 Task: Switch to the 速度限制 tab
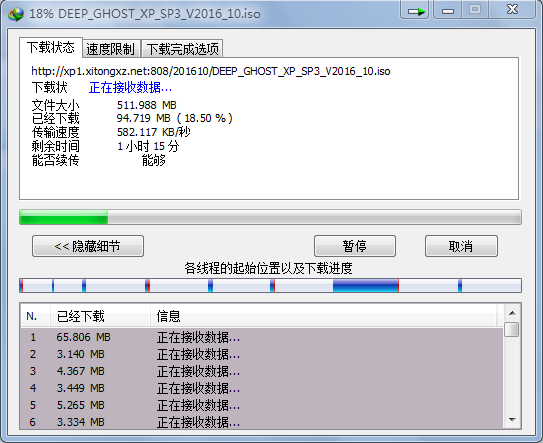point(111,49)
